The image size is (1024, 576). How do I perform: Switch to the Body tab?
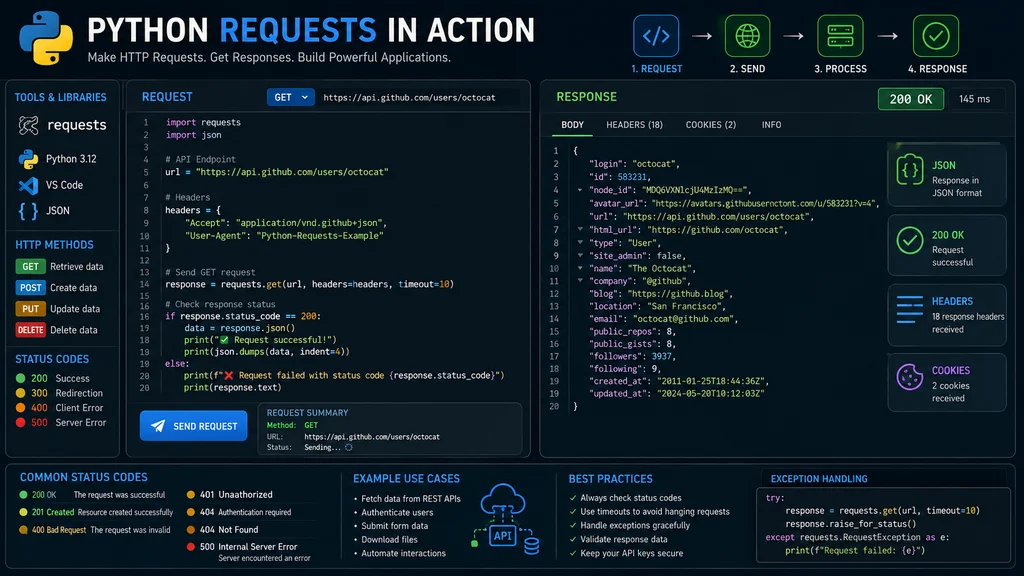click(572, 125)
